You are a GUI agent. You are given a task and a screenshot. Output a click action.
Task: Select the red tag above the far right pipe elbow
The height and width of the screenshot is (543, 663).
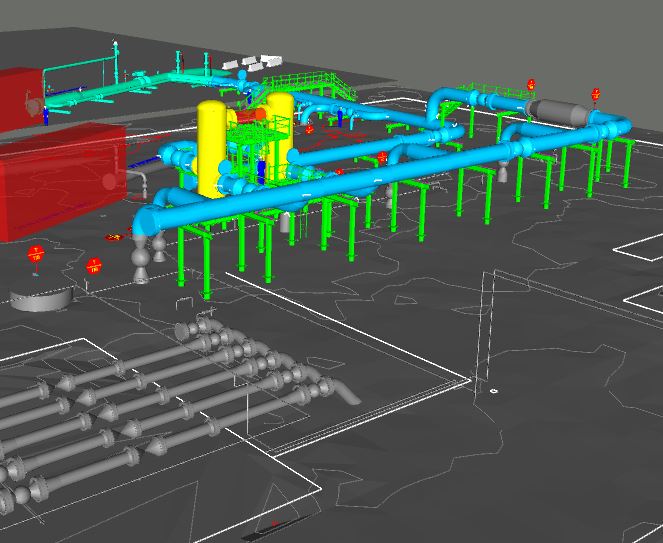[x=595, y=93]
